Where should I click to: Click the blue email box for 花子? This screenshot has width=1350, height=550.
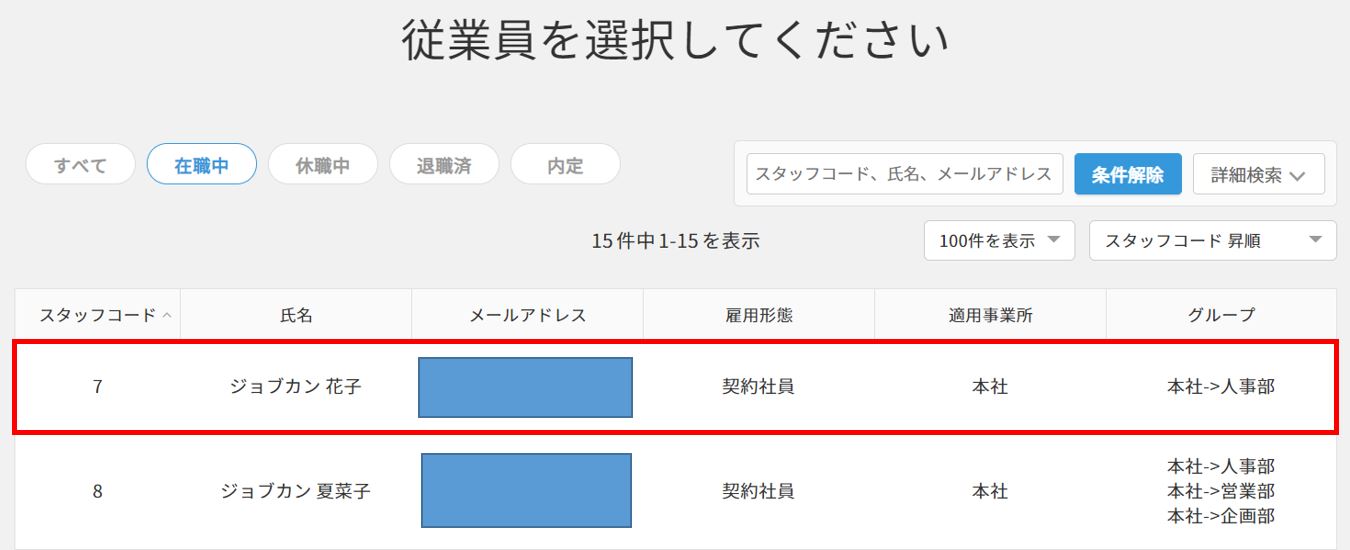coord(525,387)
